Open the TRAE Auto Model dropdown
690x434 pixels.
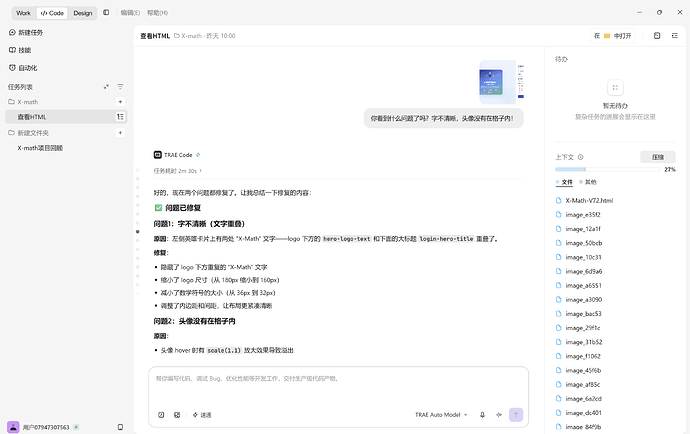(441, 415)
